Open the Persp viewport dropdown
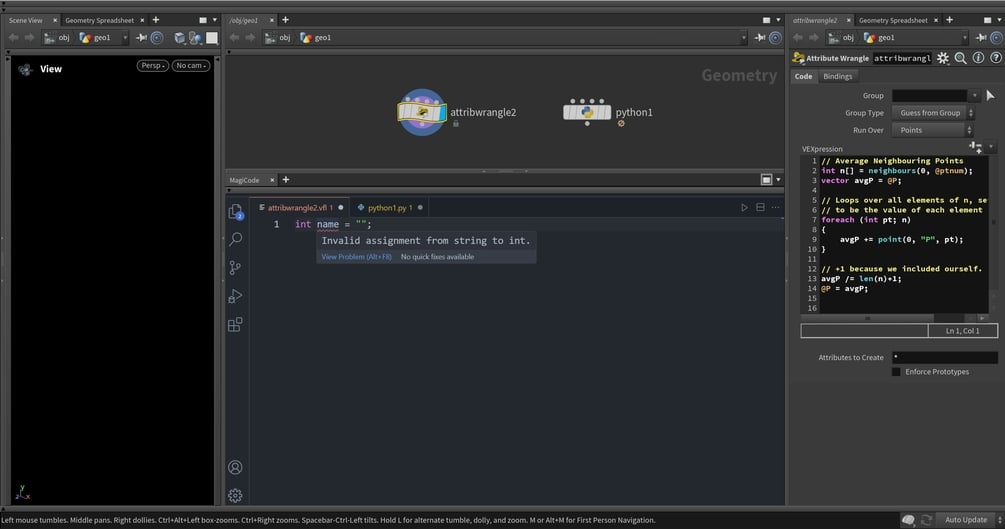The image size is (1005, 529). point(153,65)
